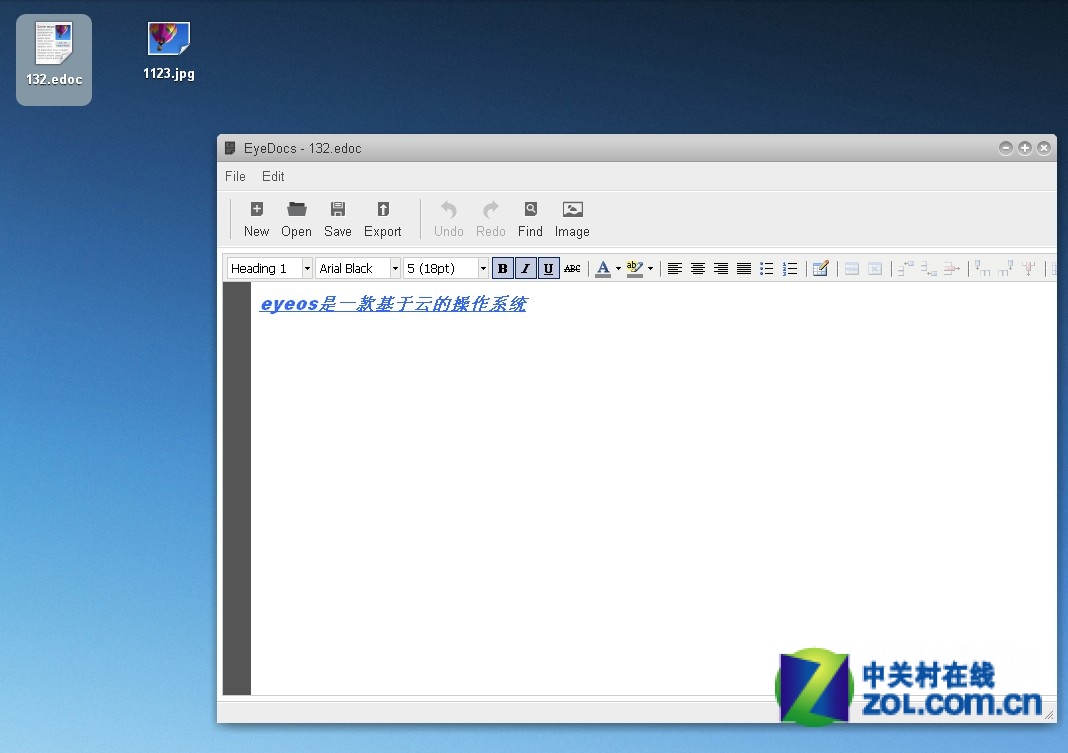Insert a picture with the Image icon
Screen dimensions: 1068x753
point(572,209)
